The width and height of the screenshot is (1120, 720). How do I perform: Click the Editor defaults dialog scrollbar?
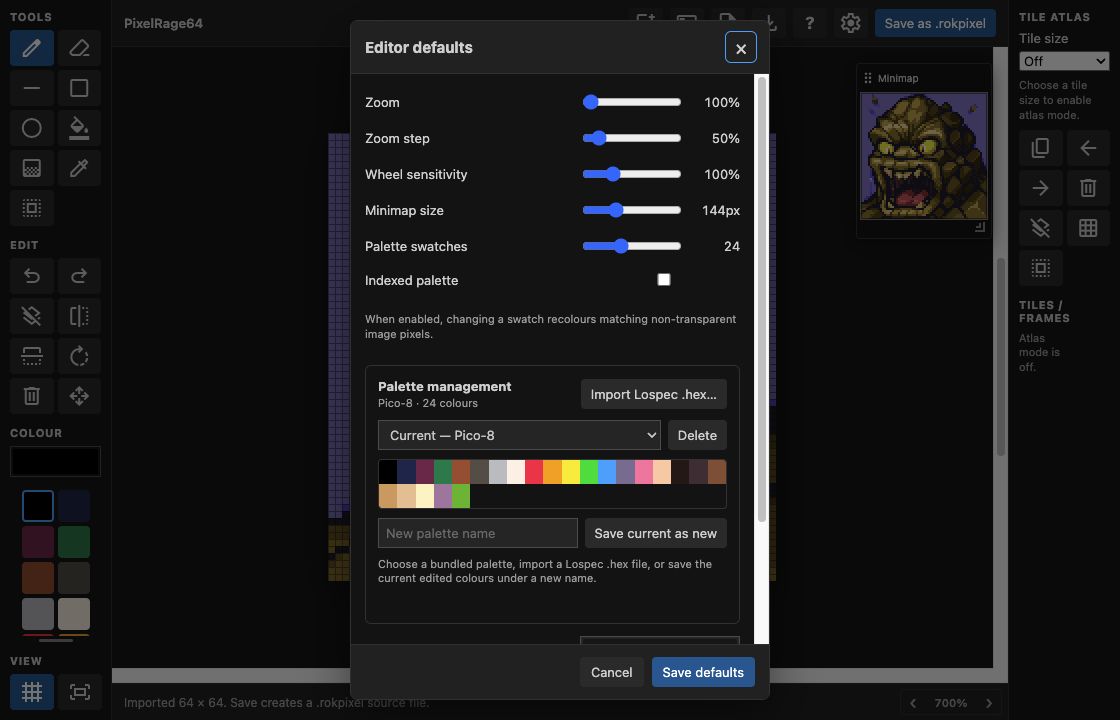[761, 300]
